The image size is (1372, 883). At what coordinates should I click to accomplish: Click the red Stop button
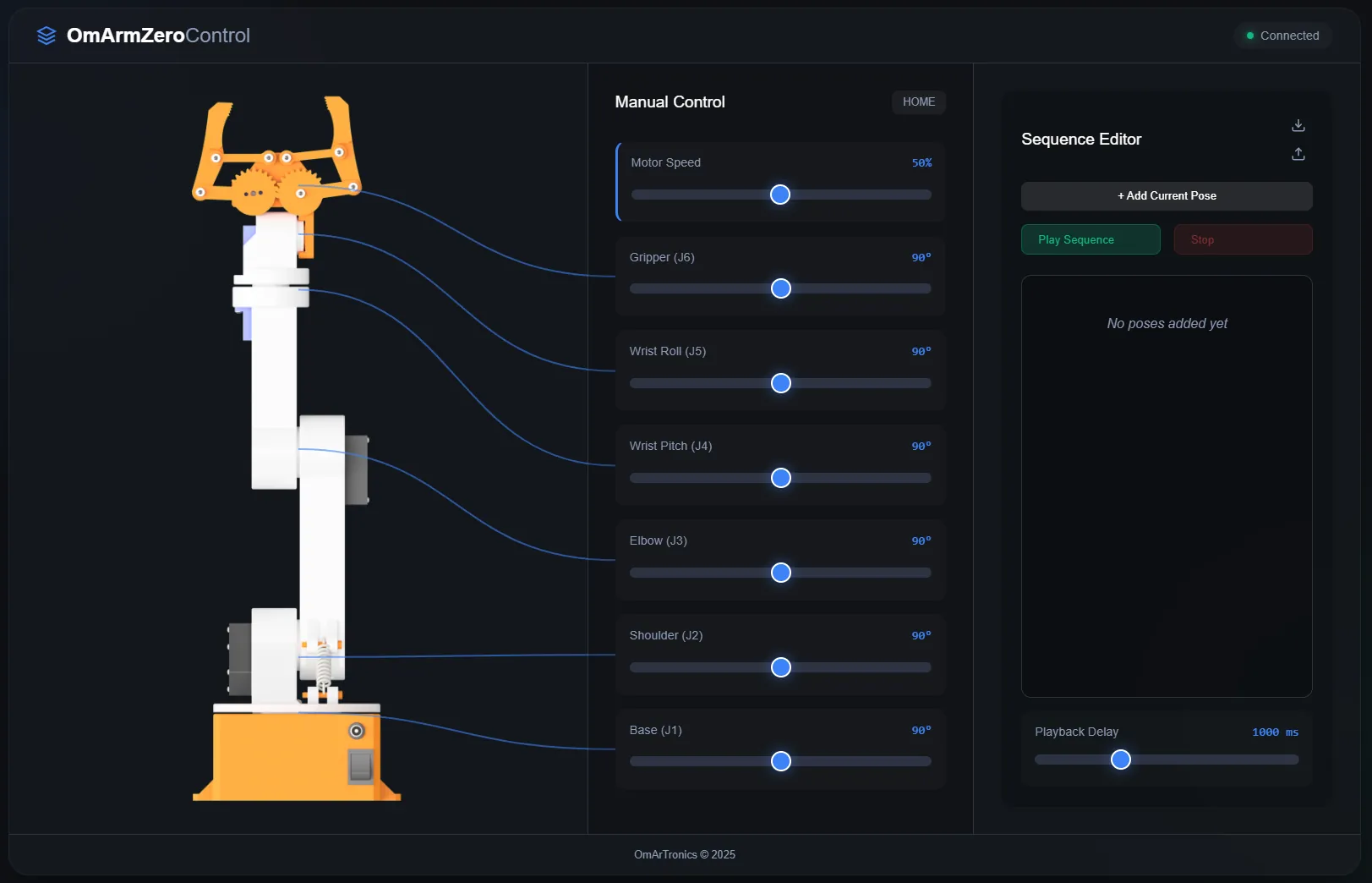pyautogui.click(x=1243, y=239)
